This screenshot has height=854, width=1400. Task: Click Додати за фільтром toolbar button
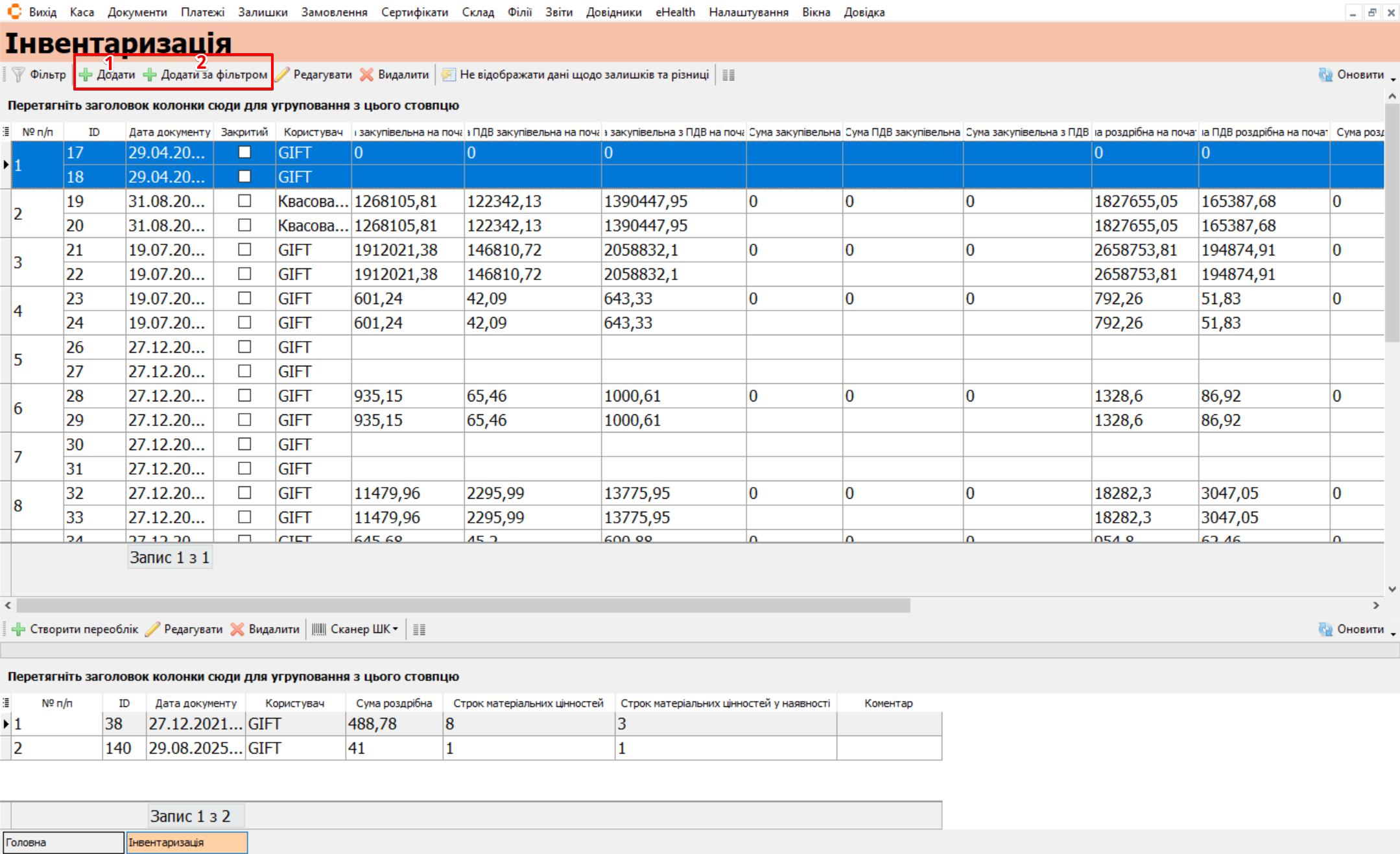click(206, 75)
